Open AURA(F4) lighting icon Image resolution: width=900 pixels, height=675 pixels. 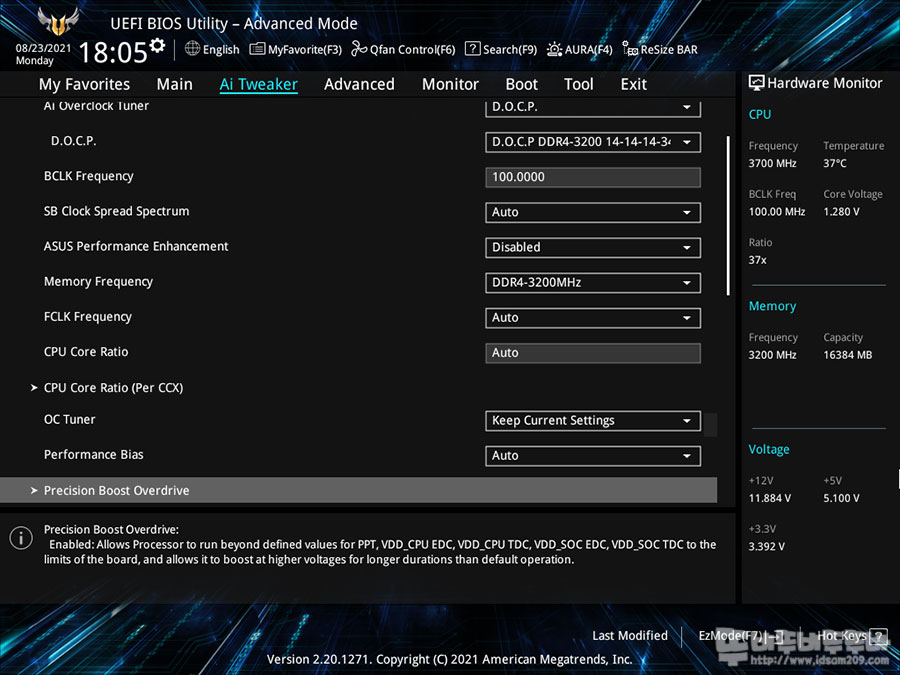(554, 49)
